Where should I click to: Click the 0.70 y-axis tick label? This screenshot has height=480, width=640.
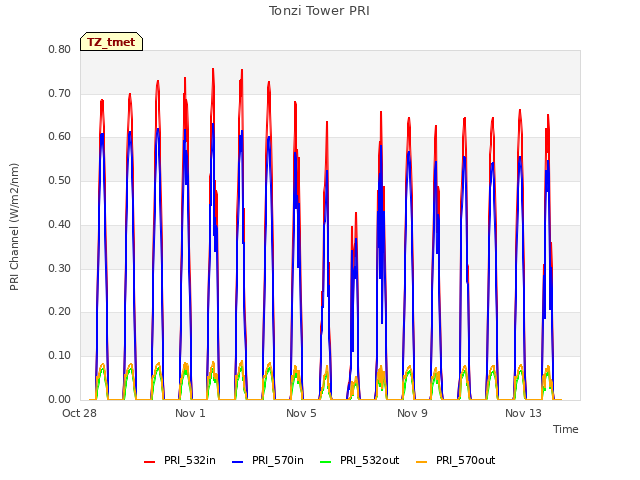click(60, 93)
